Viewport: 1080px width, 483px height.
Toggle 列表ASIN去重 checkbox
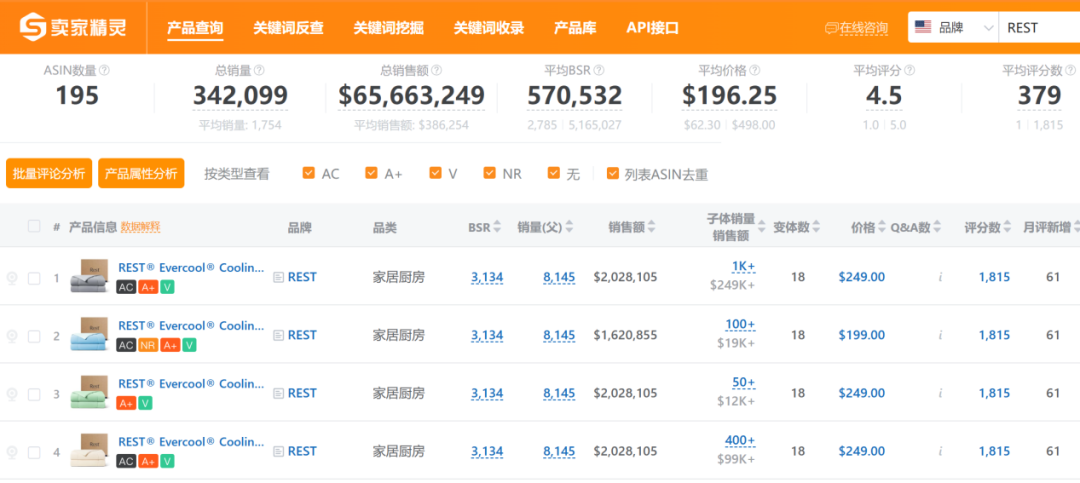[x=612, y=173]
